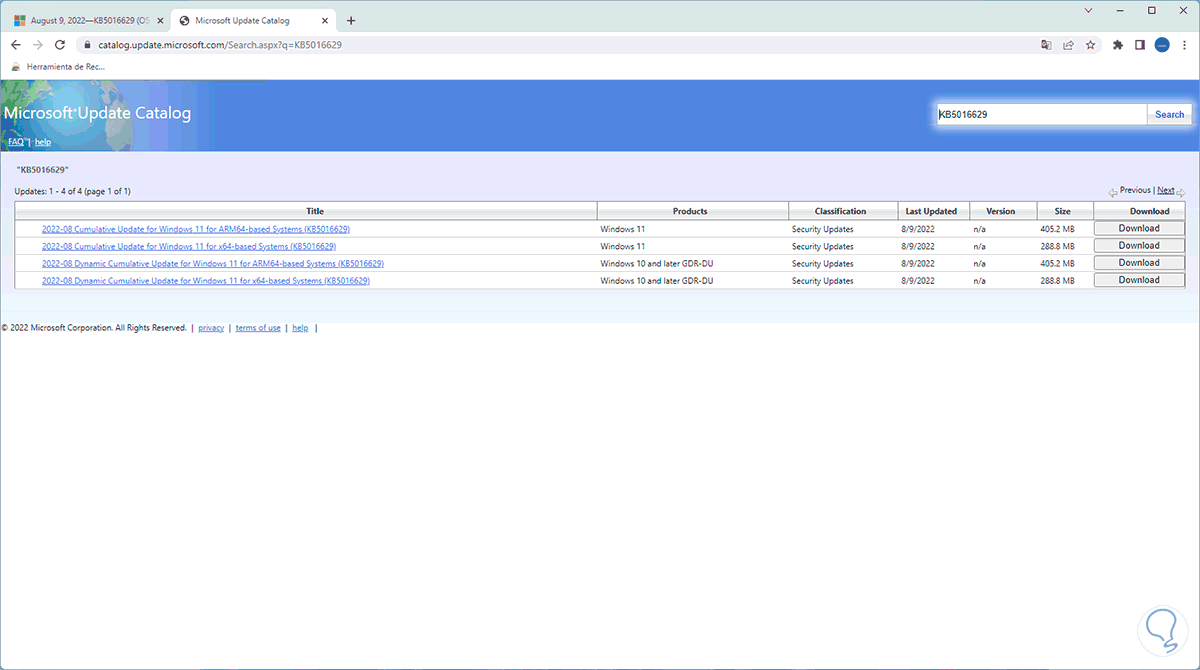
Task: Open a new tab with the plus icon
Action: (x=351, y=20)
